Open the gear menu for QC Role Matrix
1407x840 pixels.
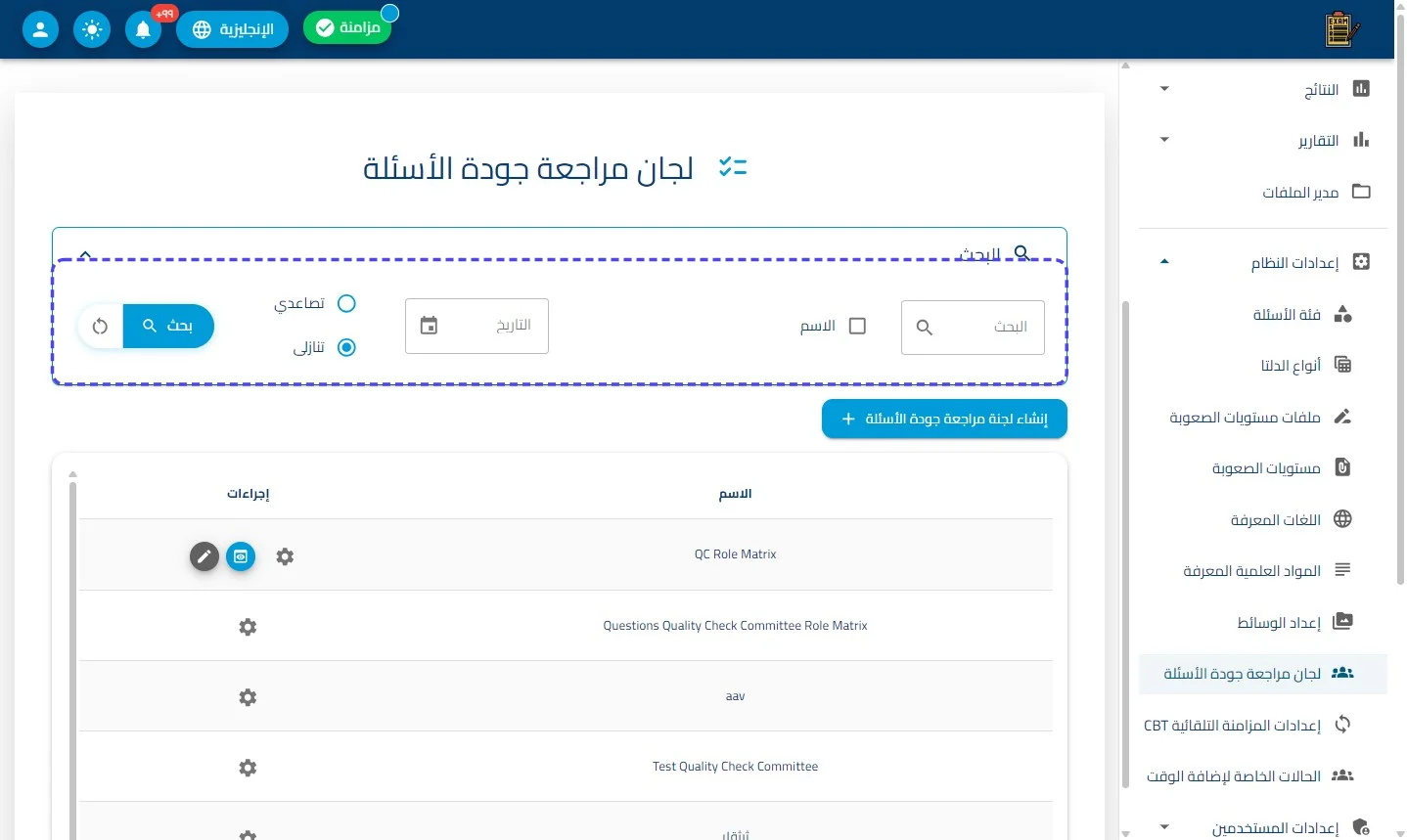285,556
